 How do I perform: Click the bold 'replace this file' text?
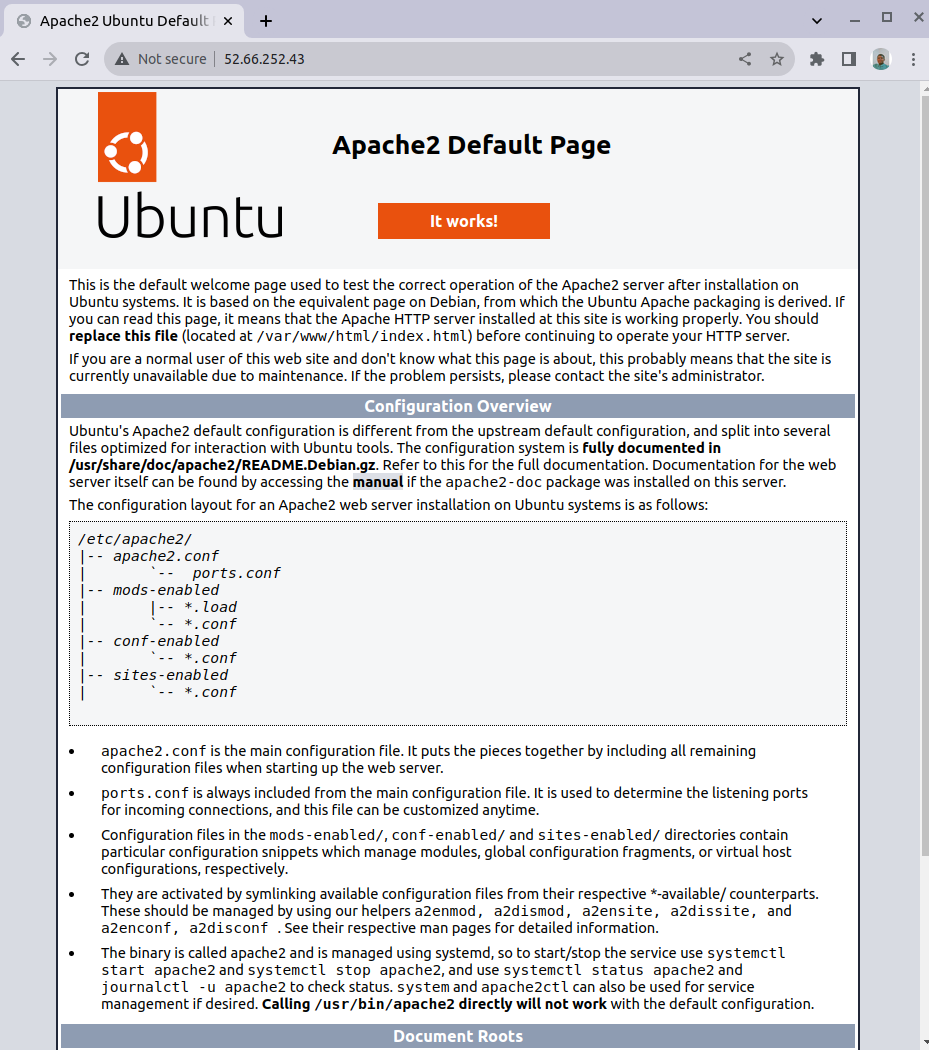(123, 336)
